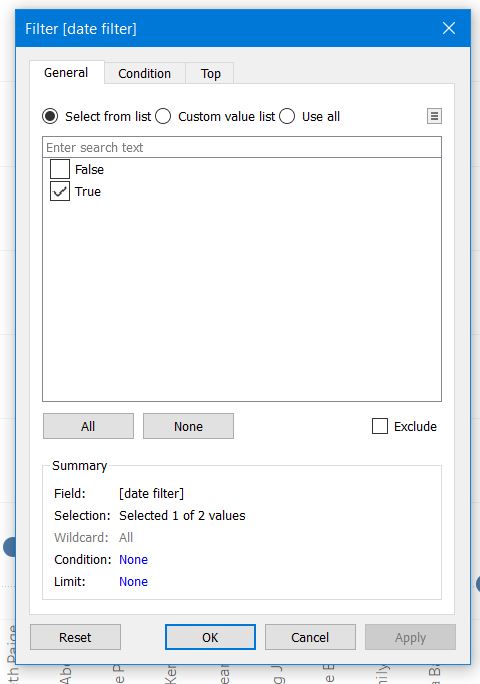Image resolution: width=480 pixels, height=684 pixels.
Task: Switch to the Condition tab
Action: (144, 73)
